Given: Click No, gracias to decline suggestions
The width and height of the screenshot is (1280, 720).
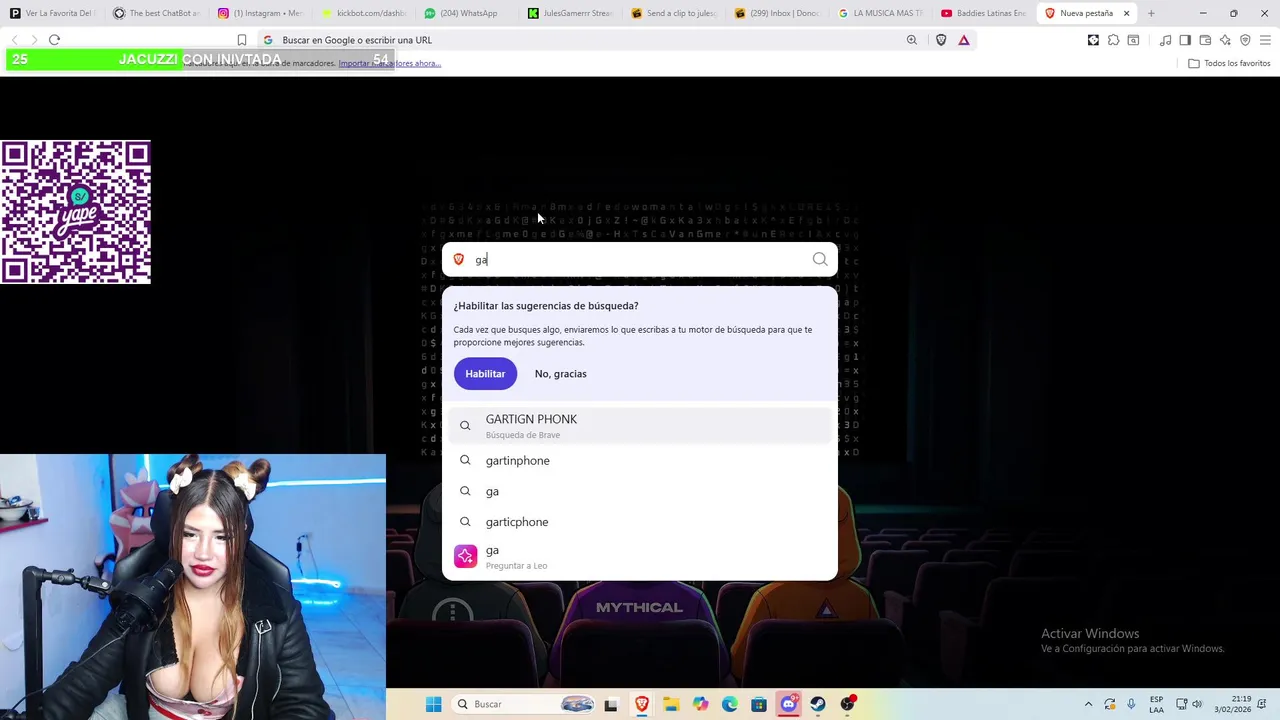Looking at the screenshot, I should coord(560,373).
